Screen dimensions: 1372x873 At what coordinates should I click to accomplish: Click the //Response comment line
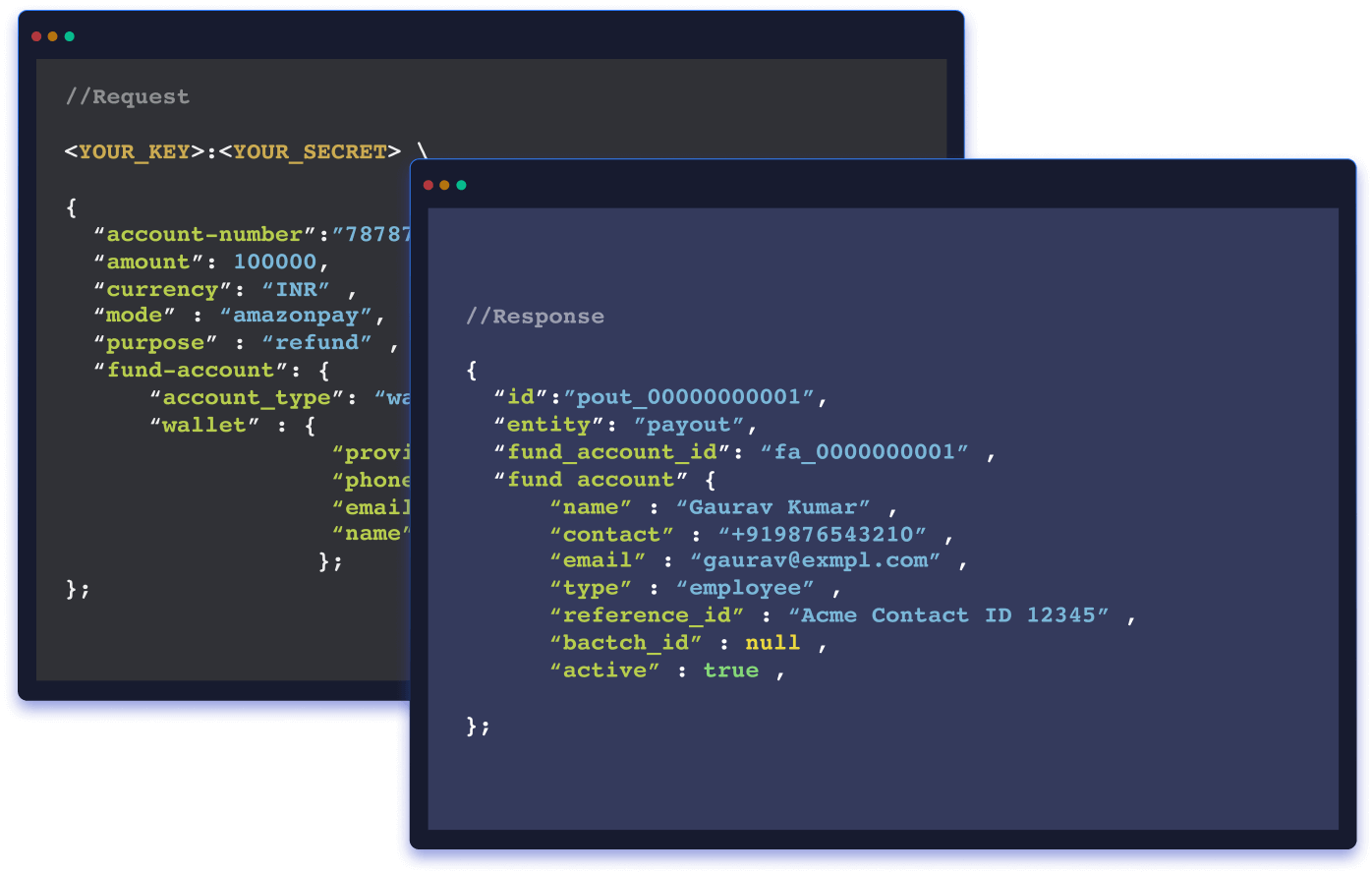[x=535, y=317]
